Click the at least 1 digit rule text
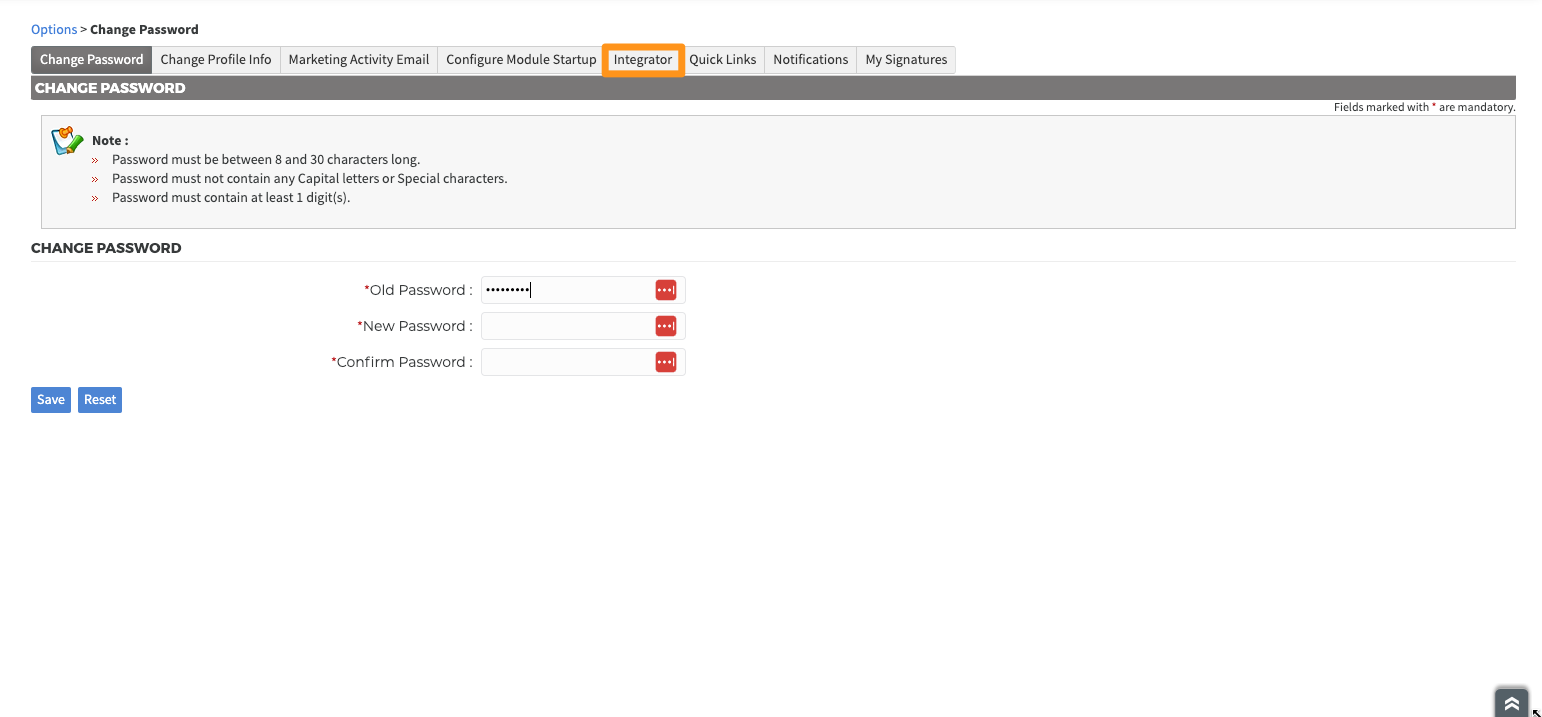 point(231,198)
